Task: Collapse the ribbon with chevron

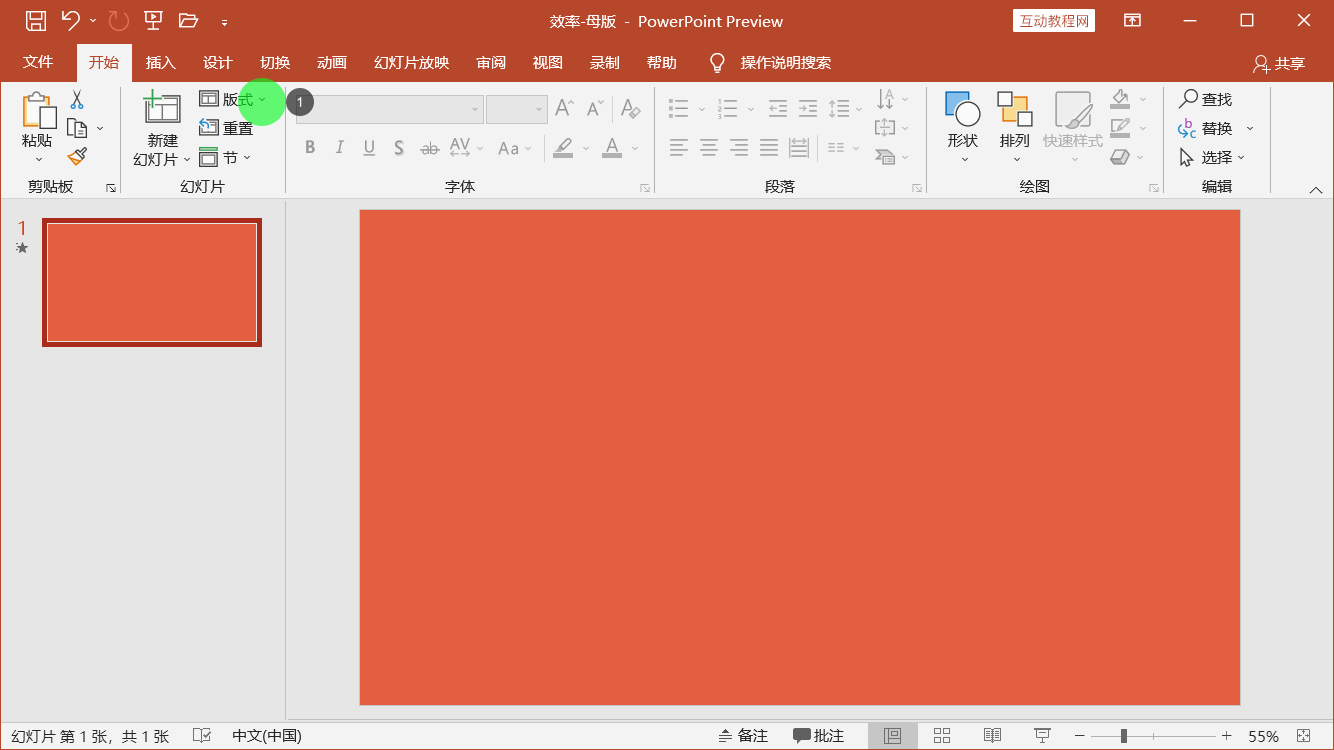Action: [1316, 190]
